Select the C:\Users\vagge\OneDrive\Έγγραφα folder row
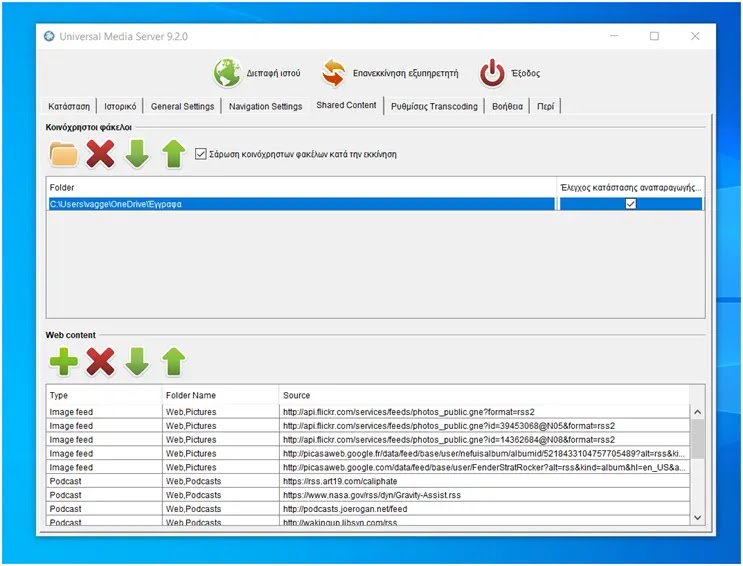The width and height of the screenshot is (743, 566). click(x=302, y=204)
